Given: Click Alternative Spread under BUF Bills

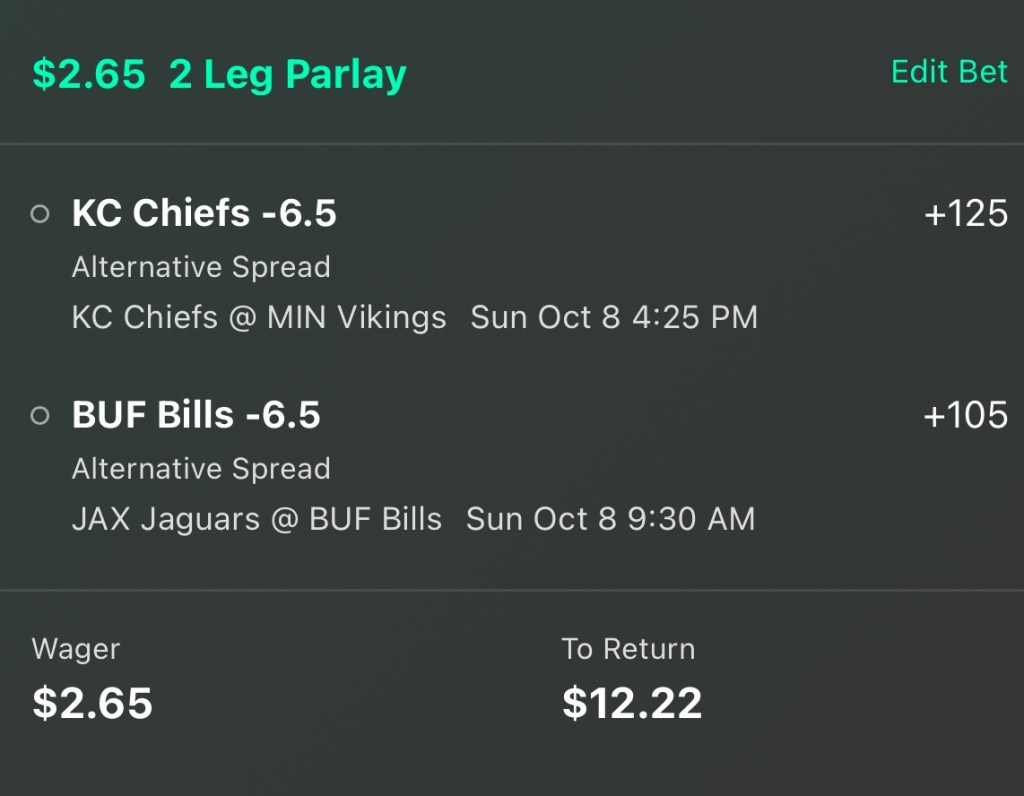Looking at the screenshot, I should tap(201, 468).
